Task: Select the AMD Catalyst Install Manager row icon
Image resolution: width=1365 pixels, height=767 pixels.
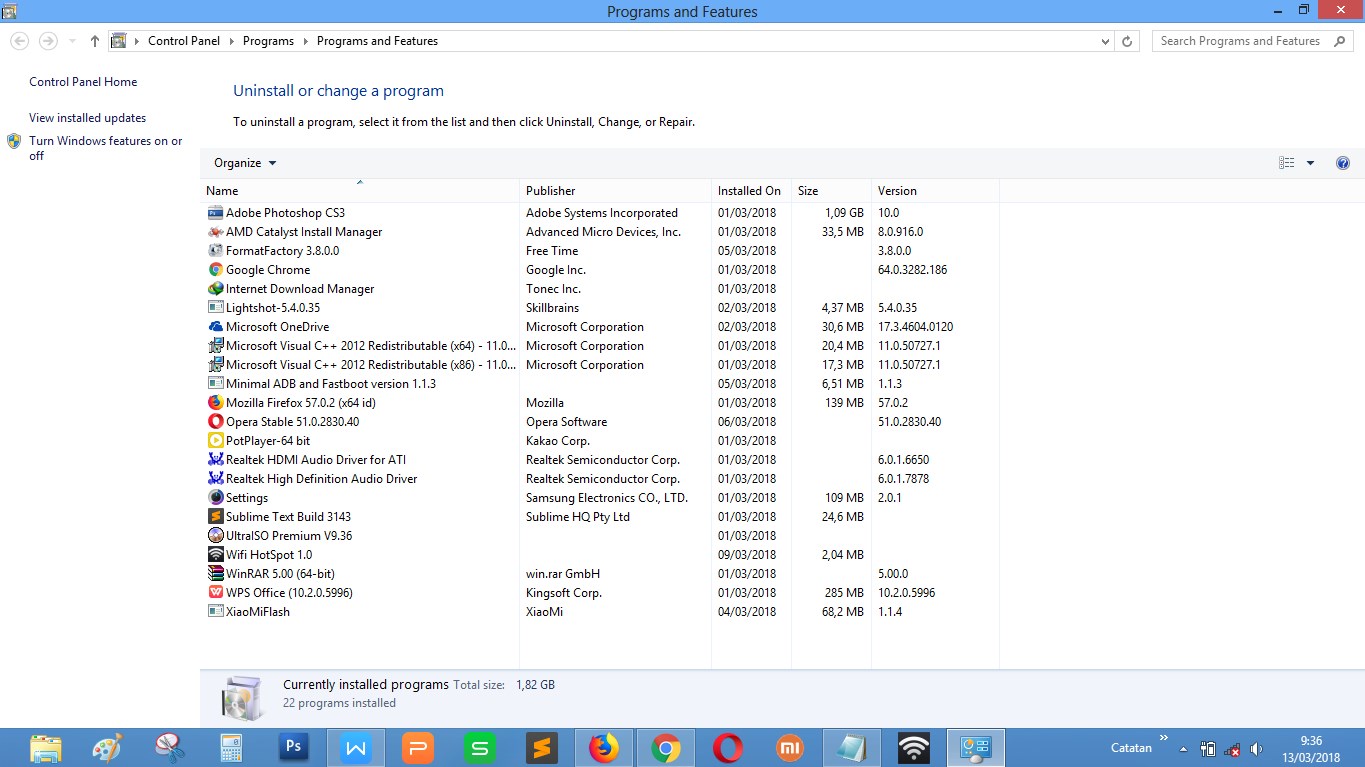Action: [x=215, y=232]
